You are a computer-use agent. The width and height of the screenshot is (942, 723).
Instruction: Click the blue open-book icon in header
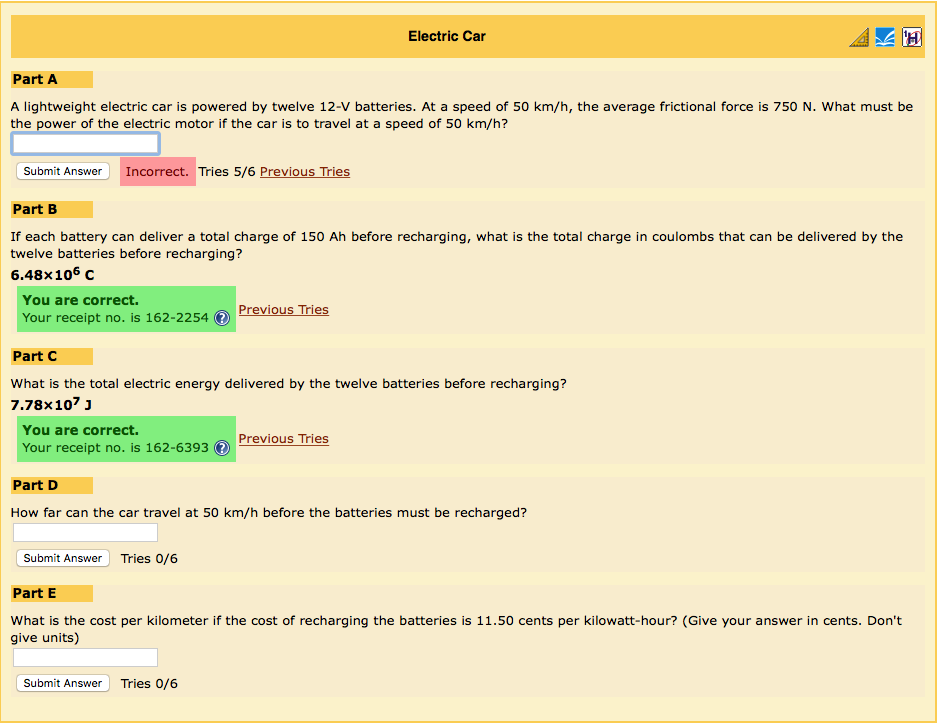[885, 37]
